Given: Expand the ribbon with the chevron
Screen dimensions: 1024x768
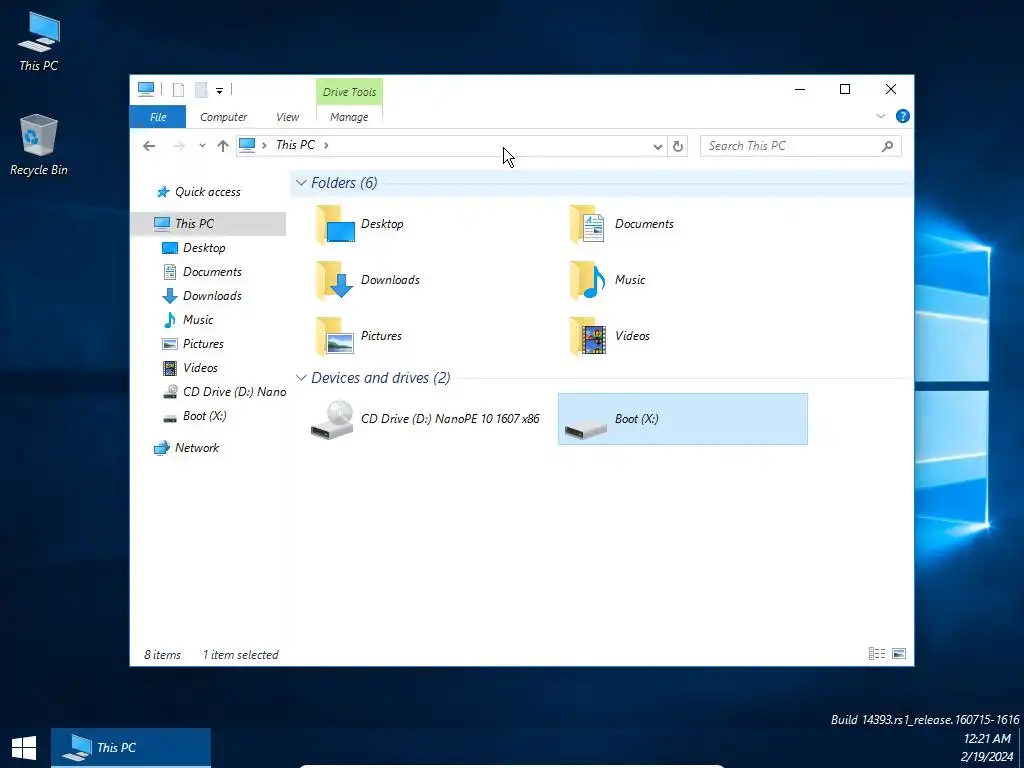Looking at the screenshot, I should (880, 116).
